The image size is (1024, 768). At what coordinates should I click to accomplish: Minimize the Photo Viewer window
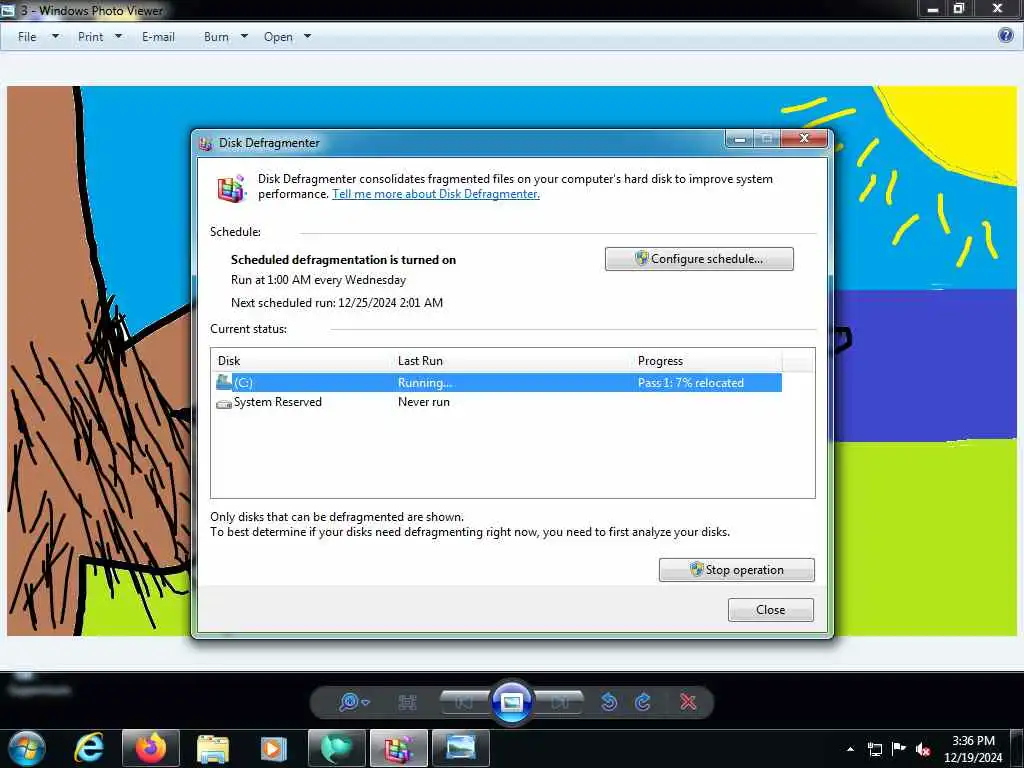coord(933,9)
